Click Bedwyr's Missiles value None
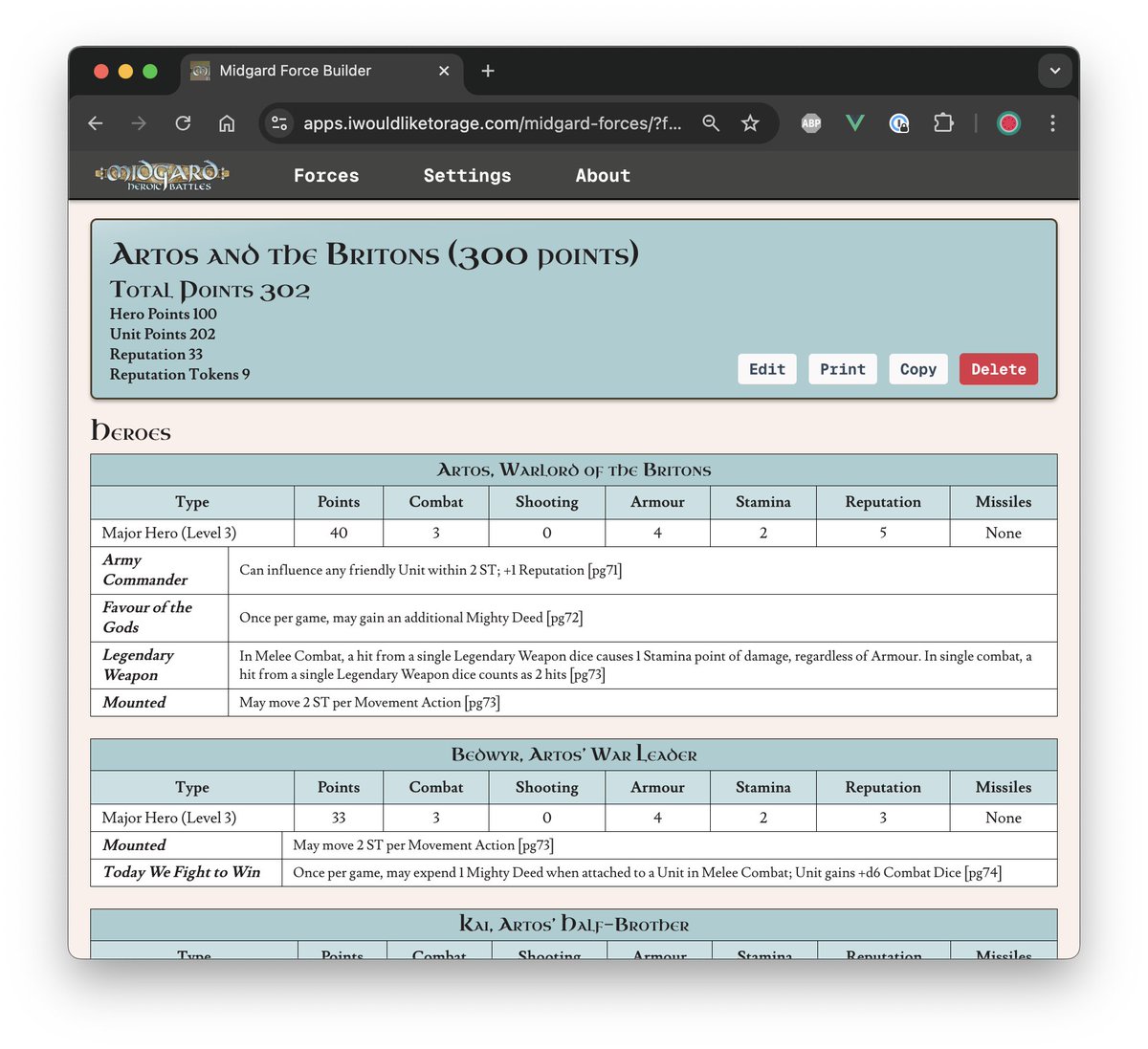 click(x=1004, y=818)
